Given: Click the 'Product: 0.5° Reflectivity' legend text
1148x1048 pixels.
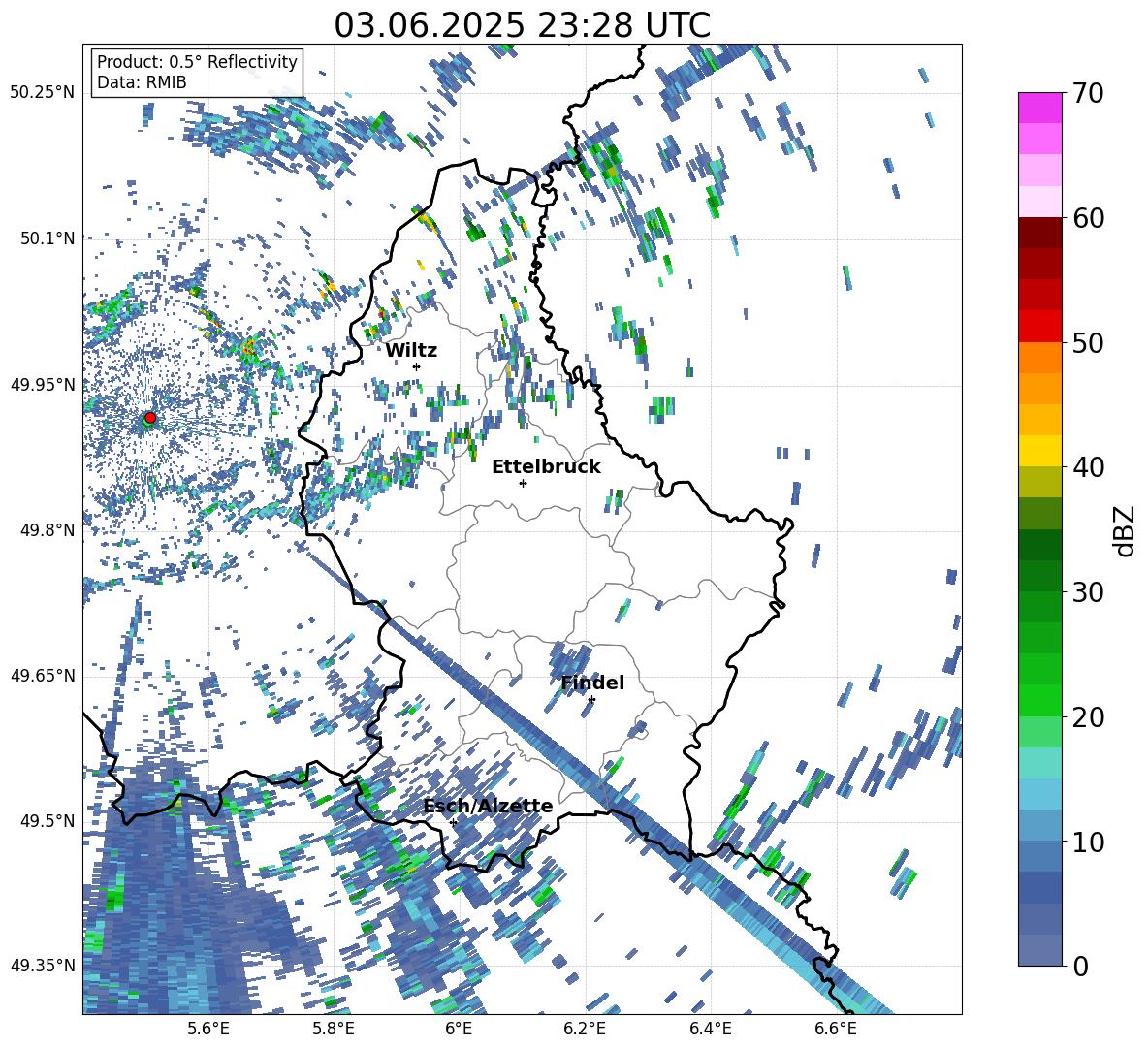Looking at the screenshot, I should tap(197, 61).
